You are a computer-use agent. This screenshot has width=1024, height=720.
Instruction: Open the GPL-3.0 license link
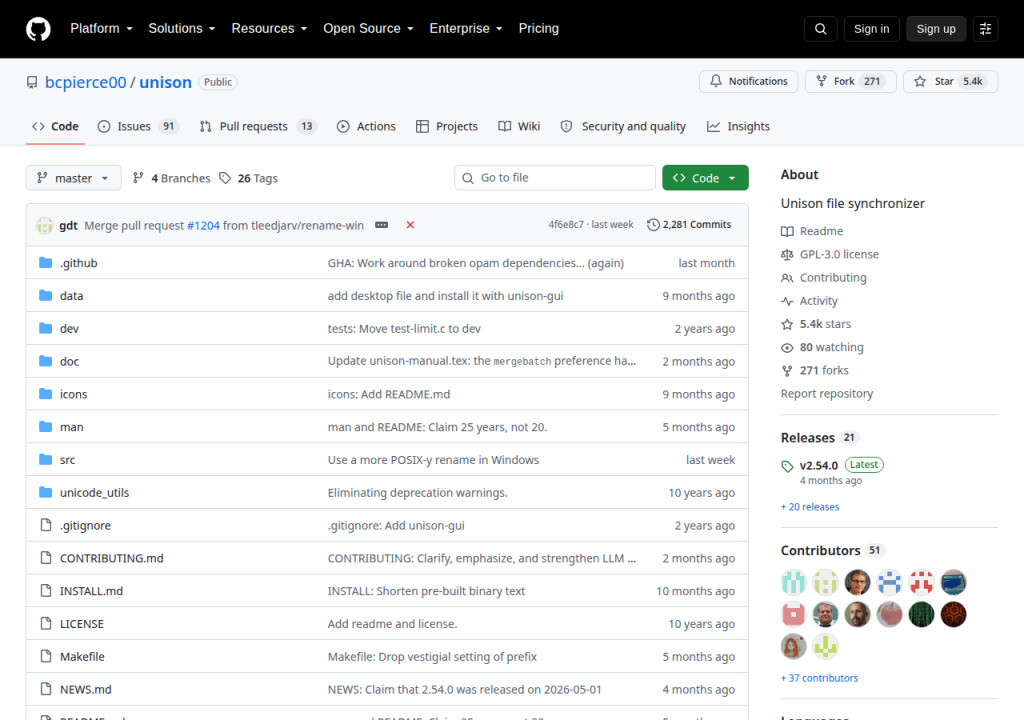click(x=830, y=254)
